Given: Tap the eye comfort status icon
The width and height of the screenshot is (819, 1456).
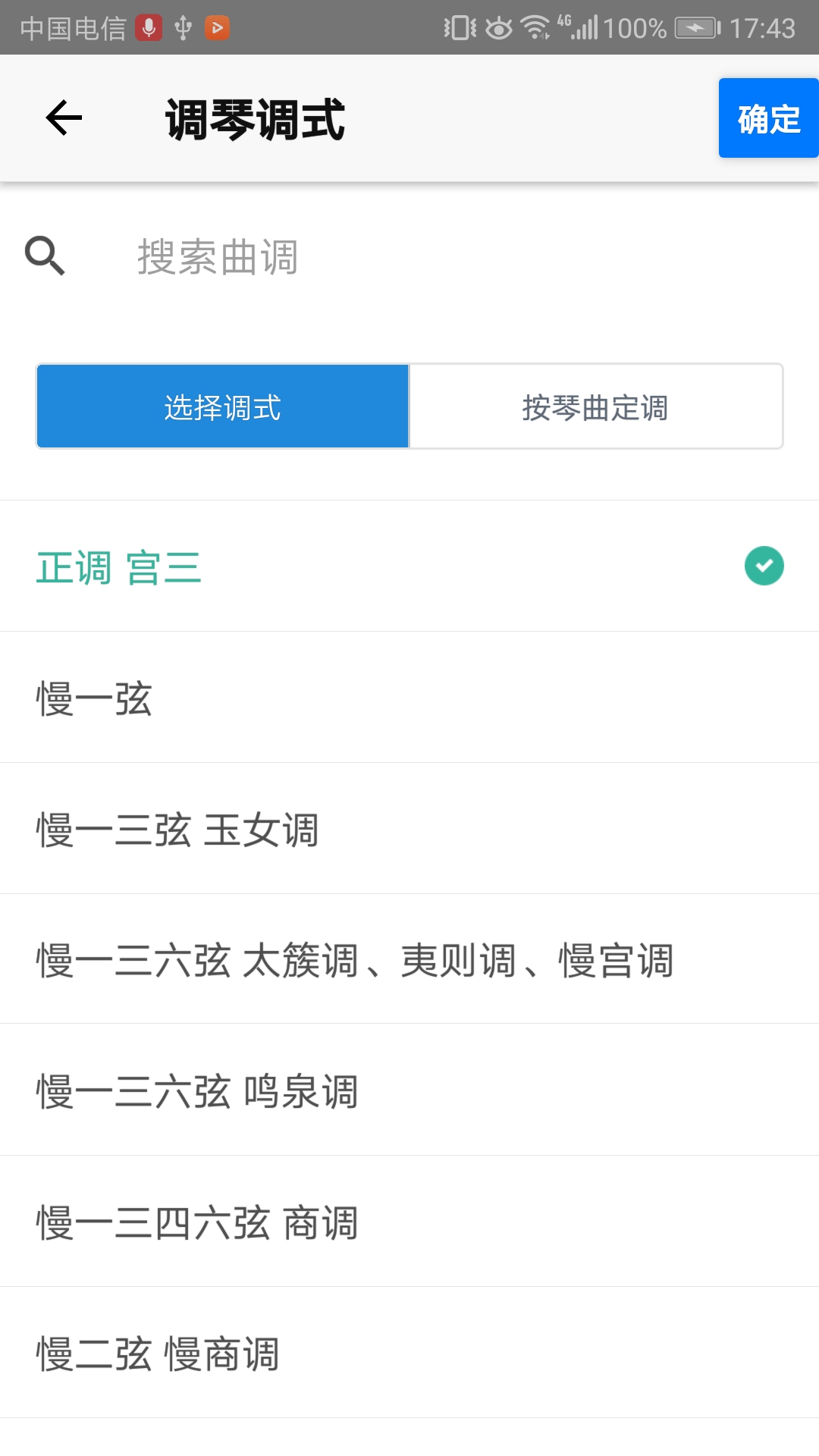Looking at the screenshot, I should click(x=498, y=28).
